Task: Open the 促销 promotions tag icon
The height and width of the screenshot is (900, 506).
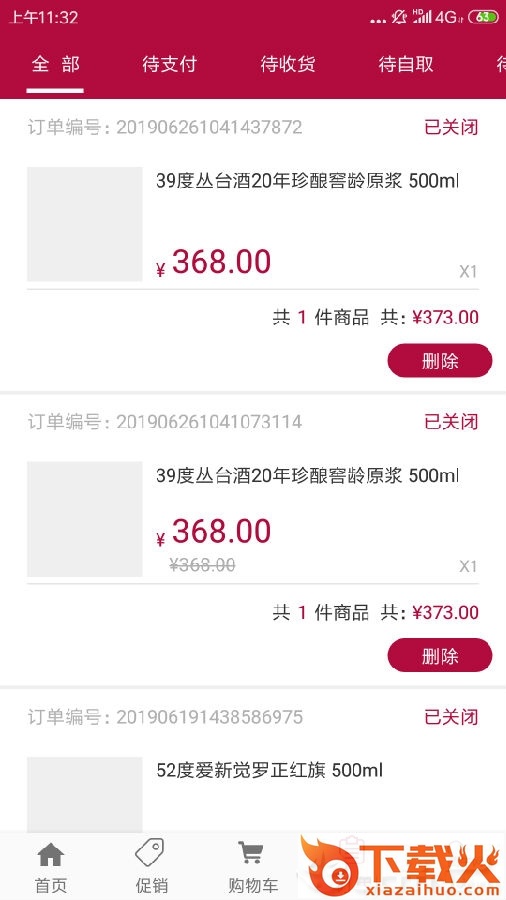Action: pos(151,853)
